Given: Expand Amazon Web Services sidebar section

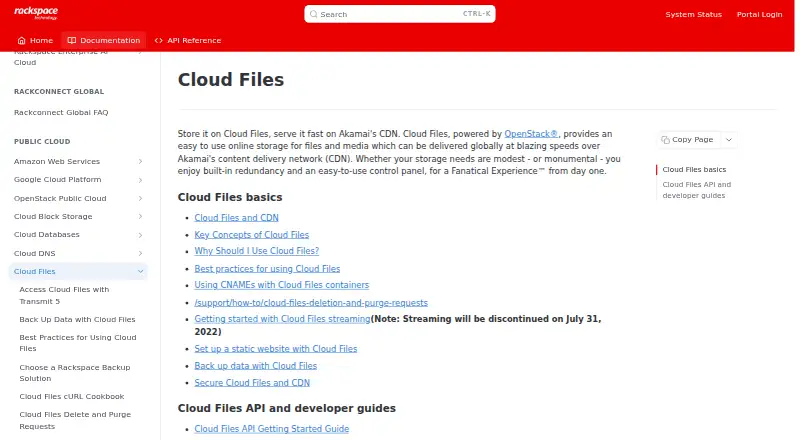Looking at the screenshot, I should (x=140, y=161).
